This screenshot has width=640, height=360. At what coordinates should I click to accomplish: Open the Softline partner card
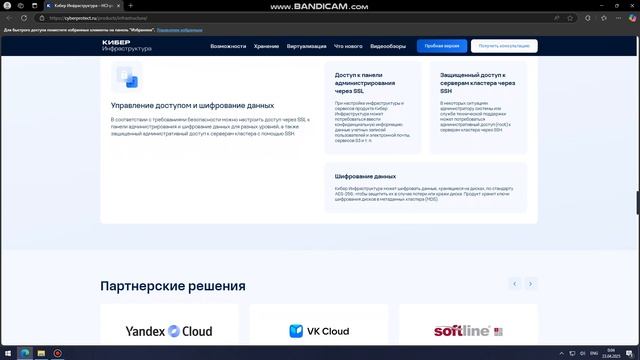[x=468, y=325]
